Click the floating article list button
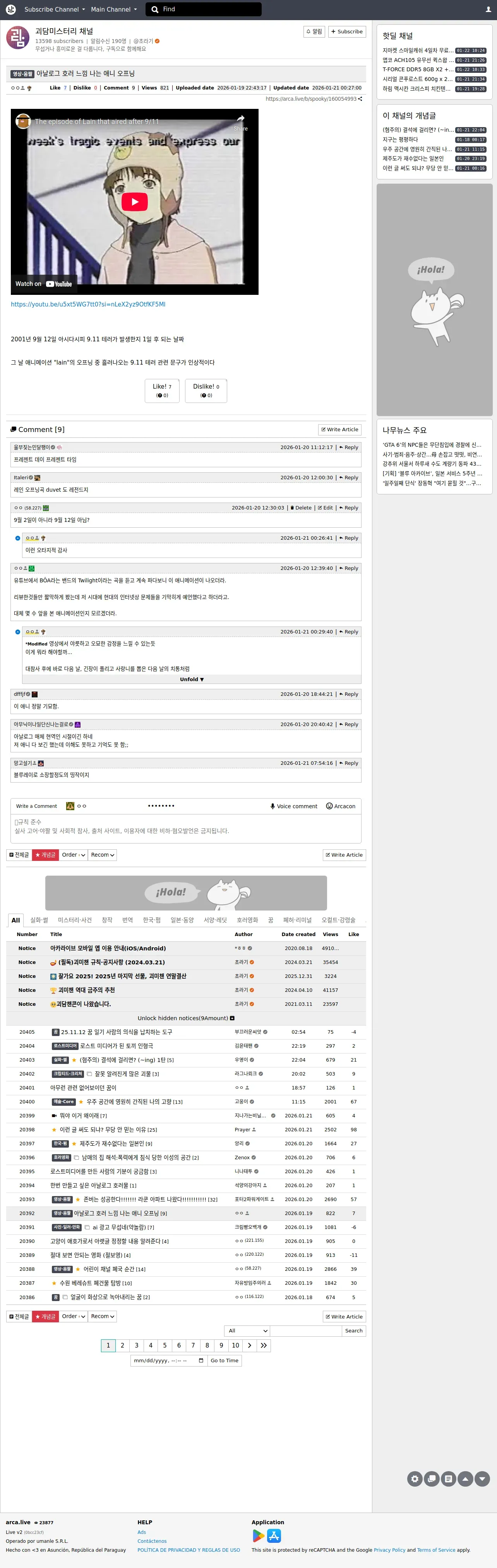Screen dimensions: 497x1568 click(448, 1478)
